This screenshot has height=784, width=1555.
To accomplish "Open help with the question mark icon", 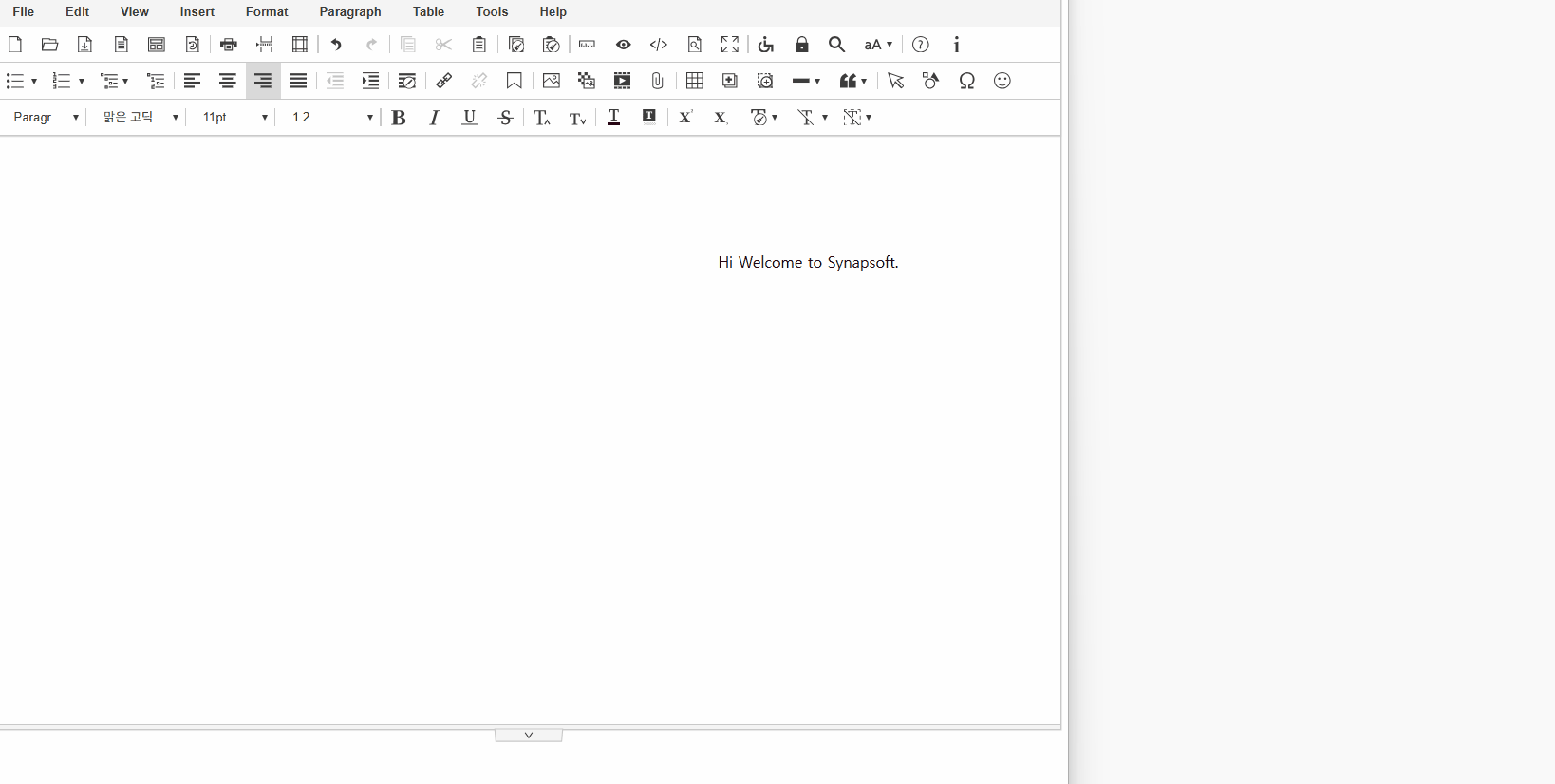I will coord(921,45).
